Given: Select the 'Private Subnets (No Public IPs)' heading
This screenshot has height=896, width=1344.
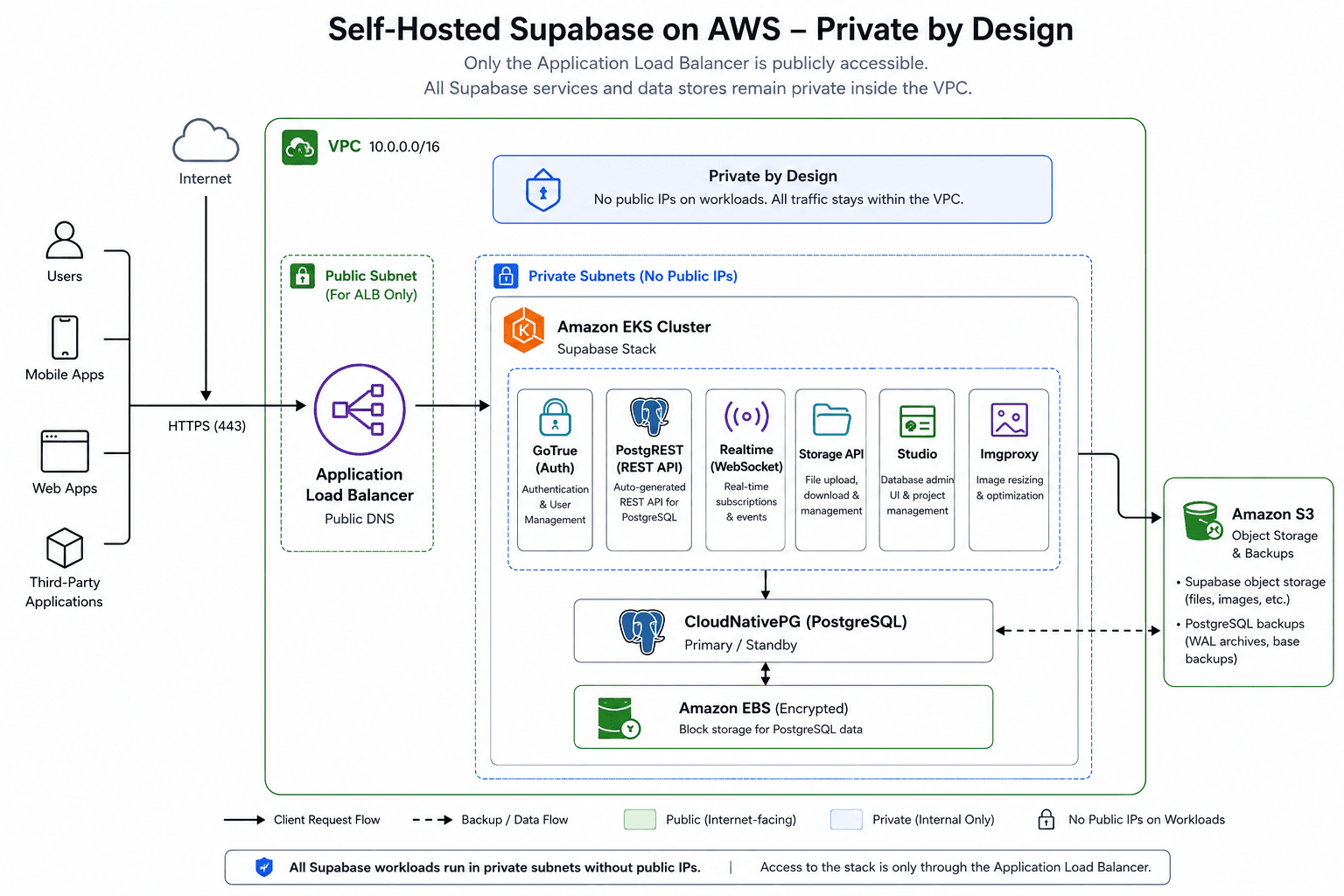Looking at the screenshot, I should click(x=633, y=276).
